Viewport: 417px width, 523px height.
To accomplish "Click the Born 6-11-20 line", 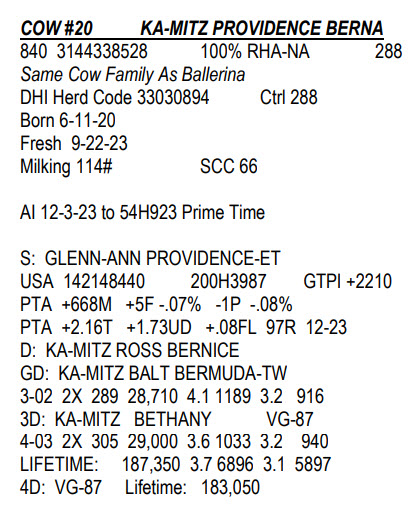I will (68, 120).
